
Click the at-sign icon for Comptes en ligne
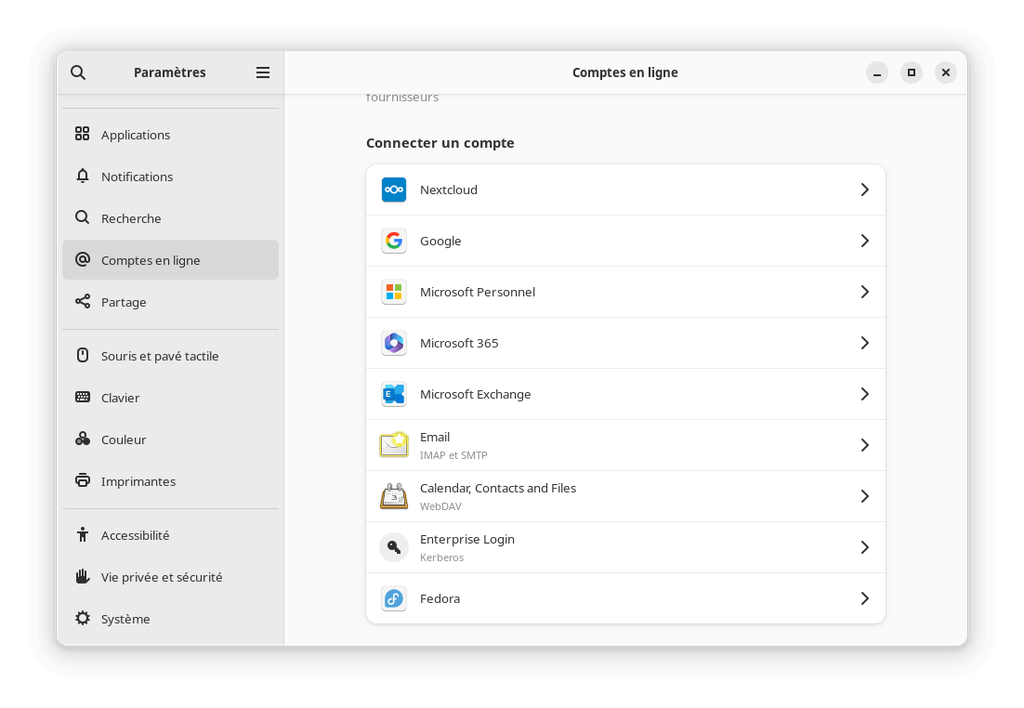pyautogui.click(x=82, y=259)
